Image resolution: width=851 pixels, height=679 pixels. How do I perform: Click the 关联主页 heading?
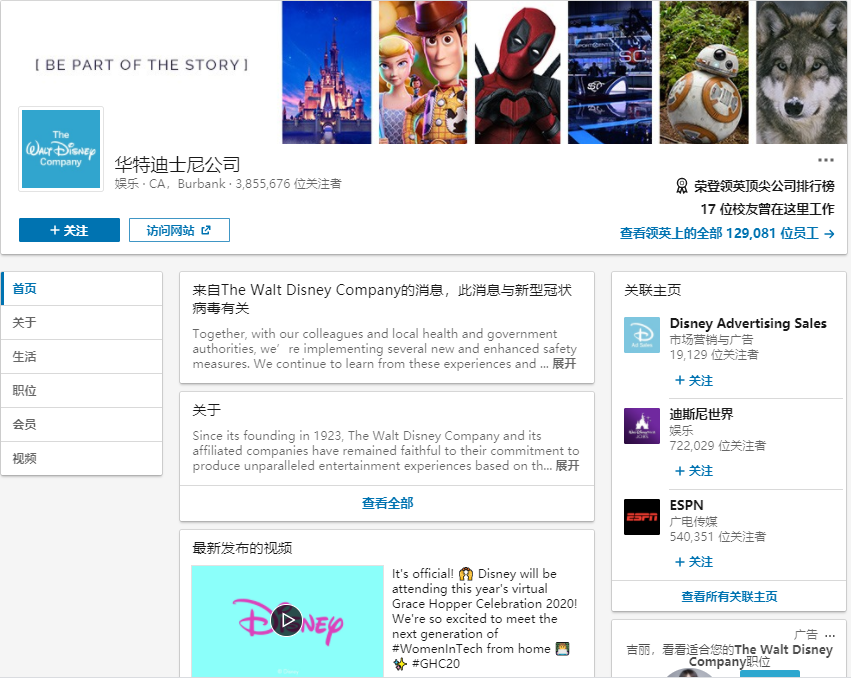coord(652,290)
